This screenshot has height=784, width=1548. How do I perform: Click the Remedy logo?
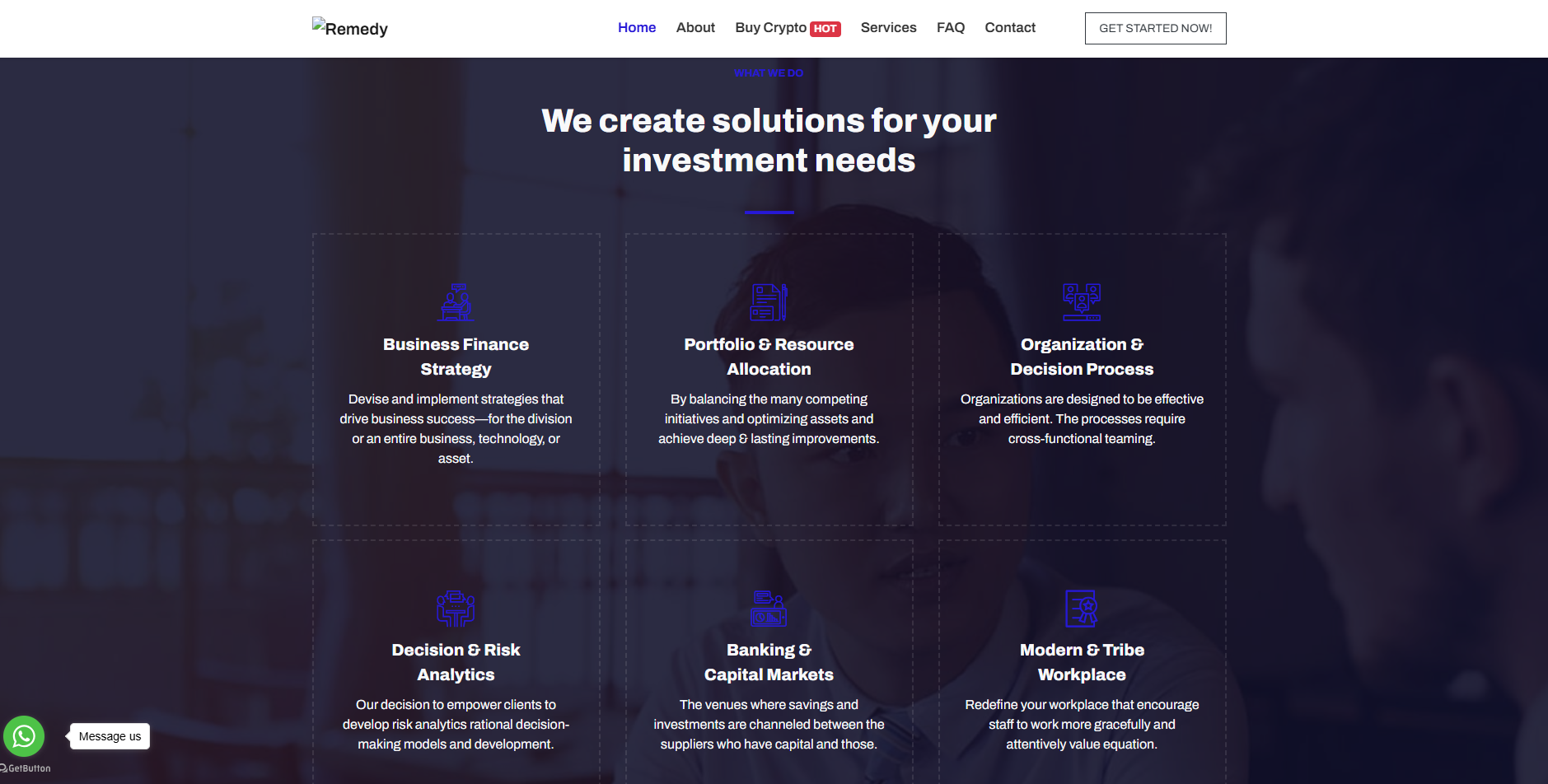pos(350,28)
